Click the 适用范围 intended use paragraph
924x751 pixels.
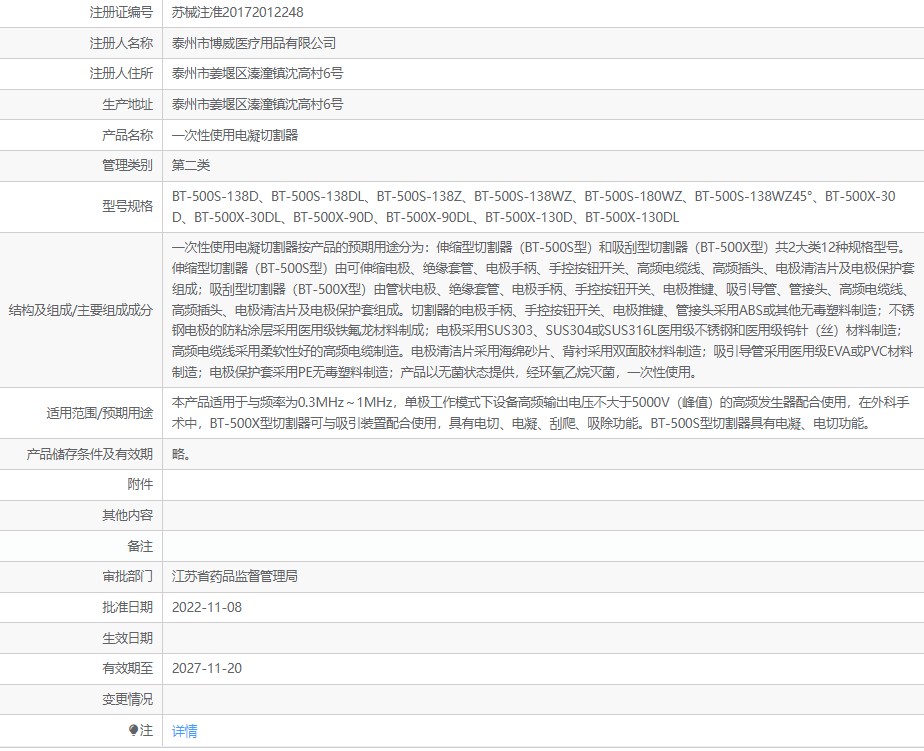[541, 413]
